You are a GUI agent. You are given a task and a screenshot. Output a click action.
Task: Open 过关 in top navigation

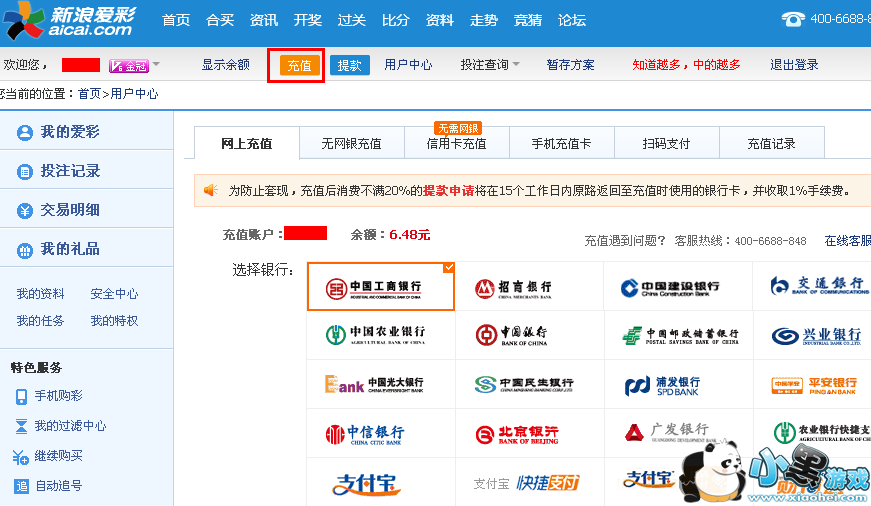[352, 21]
